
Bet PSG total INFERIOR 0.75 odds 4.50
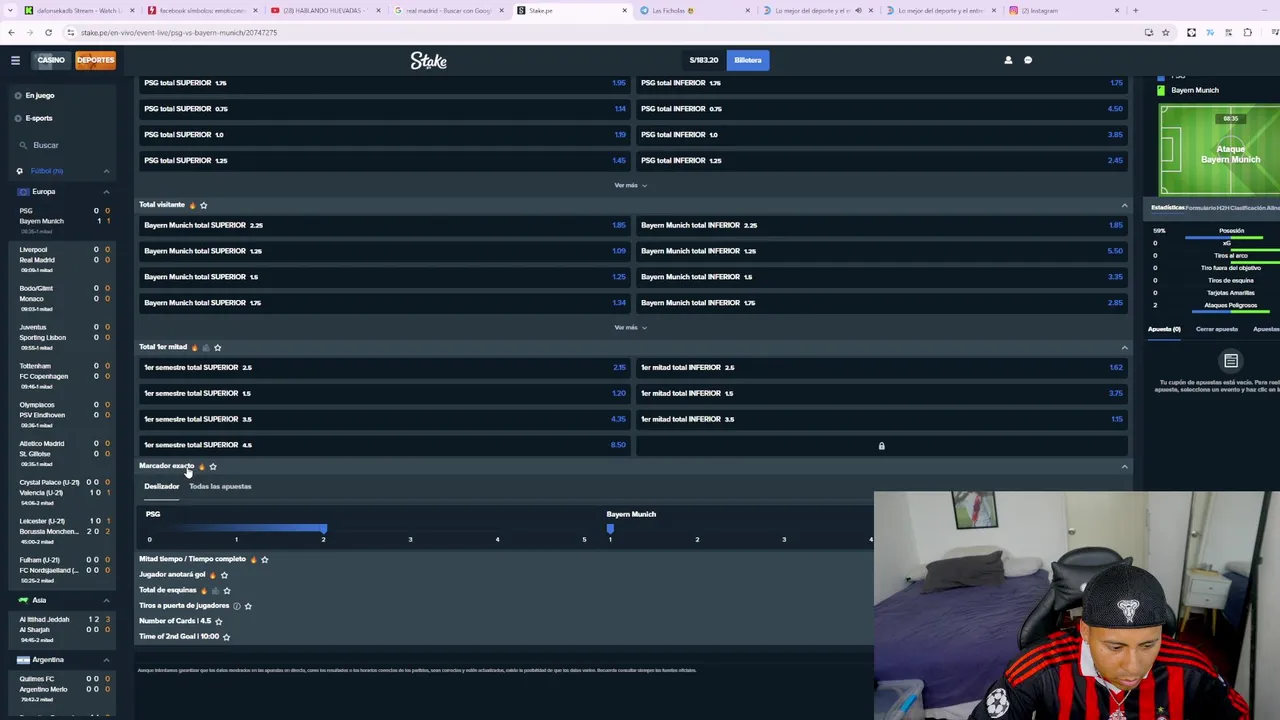(882, 108)
